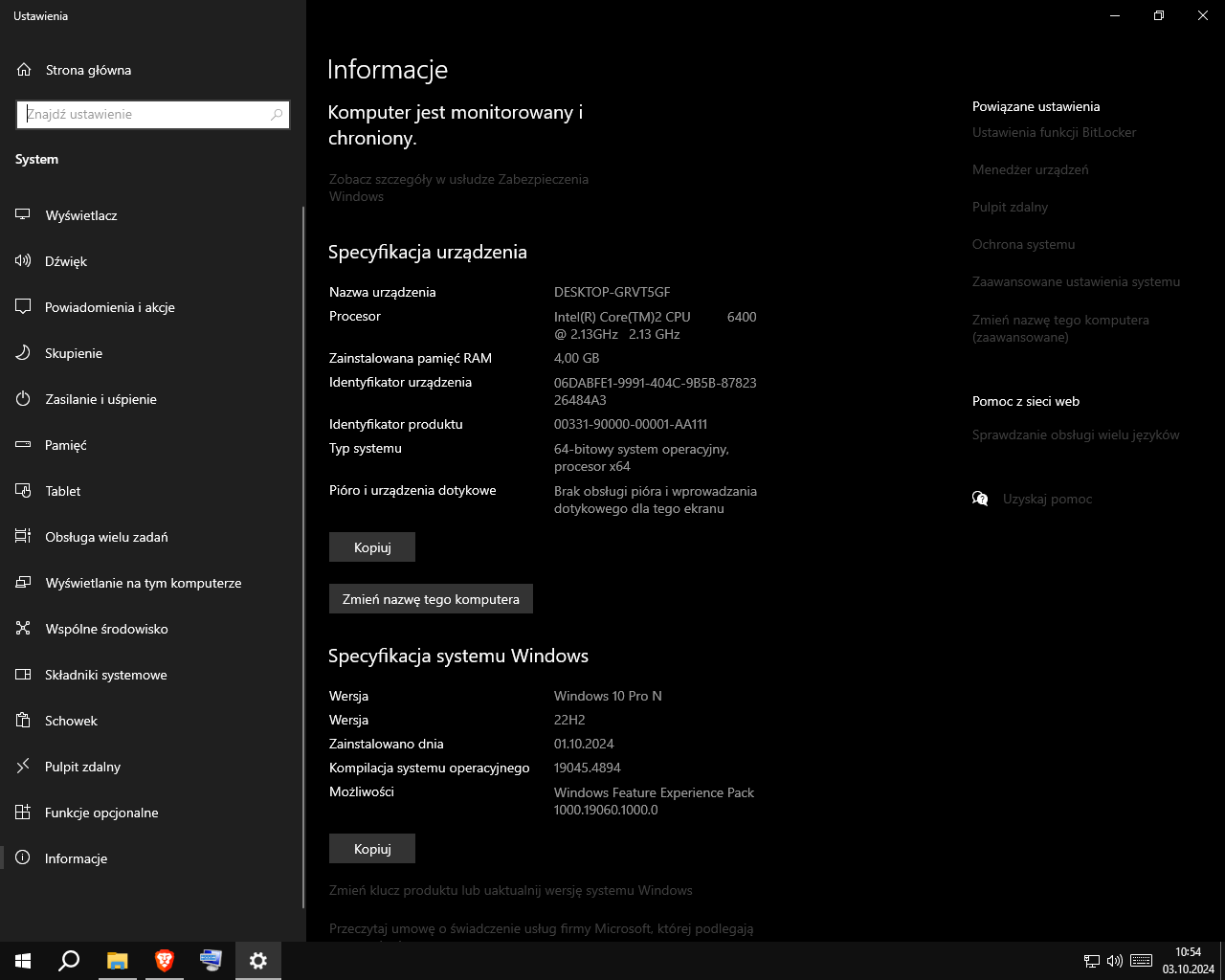Click the taskbar clock 10:54

click(x=1188, y=952)
